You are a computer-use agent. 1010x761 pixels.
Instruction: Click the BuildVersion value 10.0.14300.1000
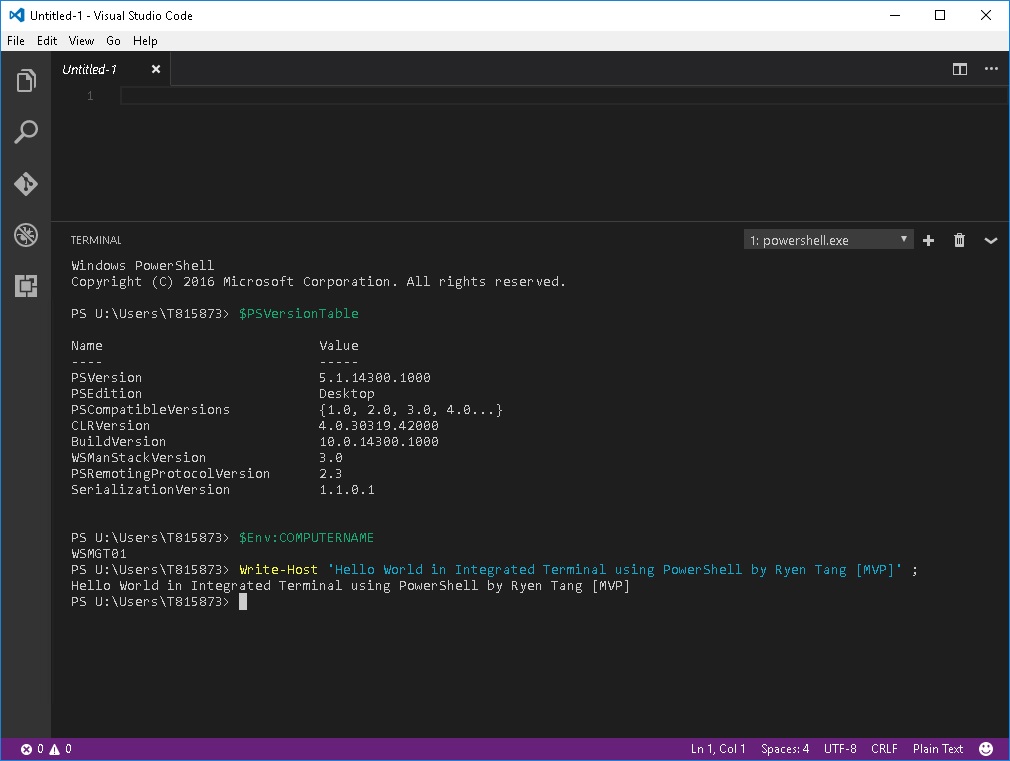point(379,441)
